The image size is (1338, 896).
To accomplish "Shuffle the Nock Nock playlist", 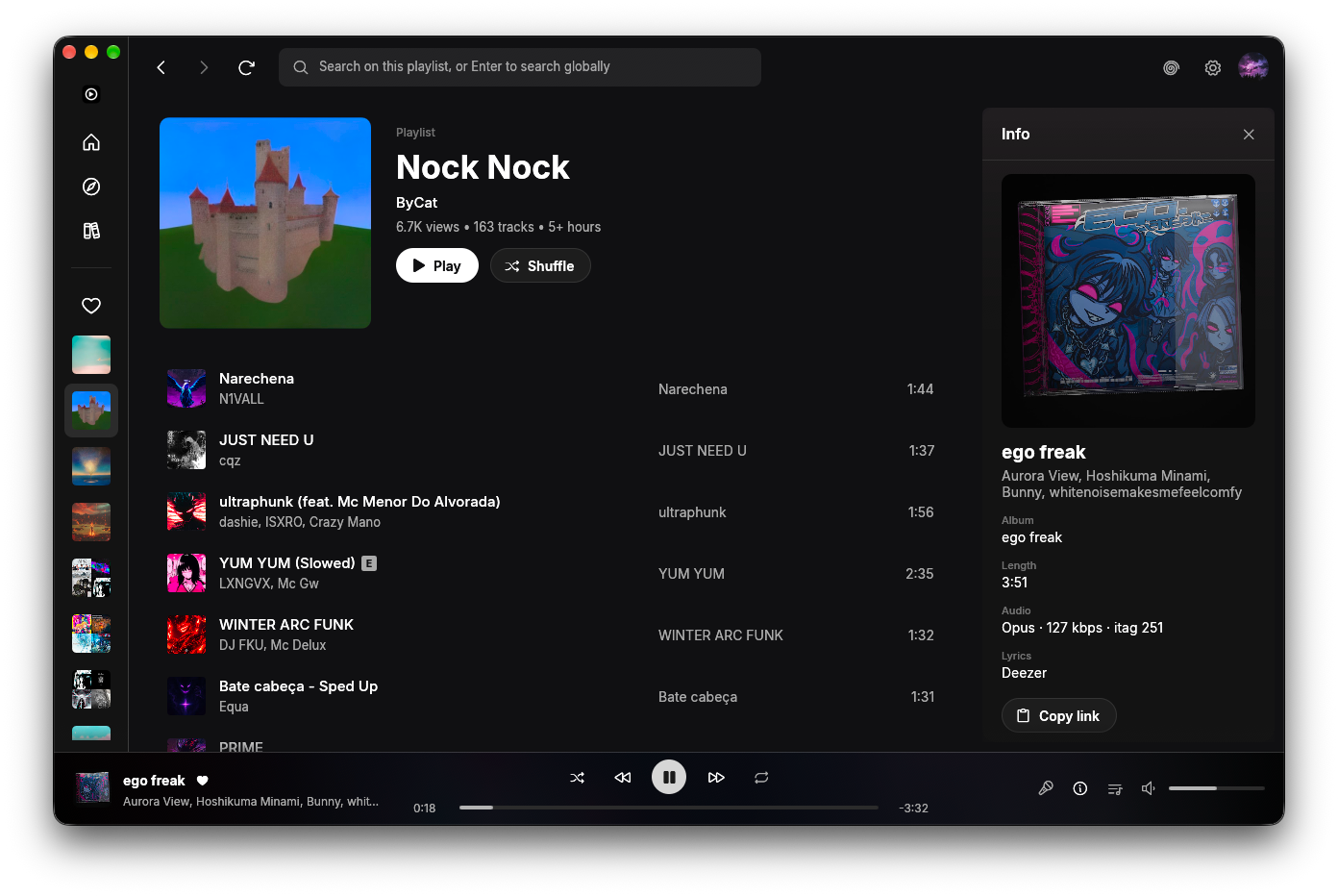I will click(540, 265).
